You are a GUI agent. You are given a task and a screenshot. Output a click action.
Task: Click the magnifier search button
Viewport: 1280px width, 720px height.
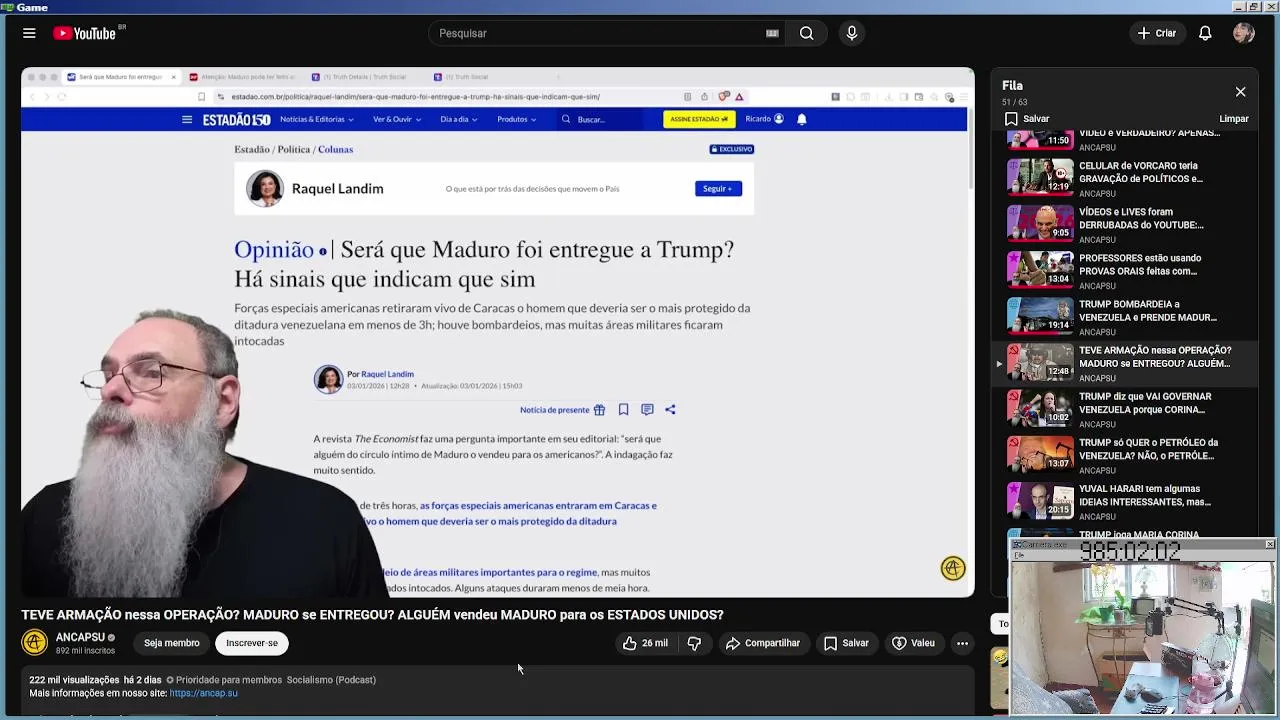[x=806, y=33]
